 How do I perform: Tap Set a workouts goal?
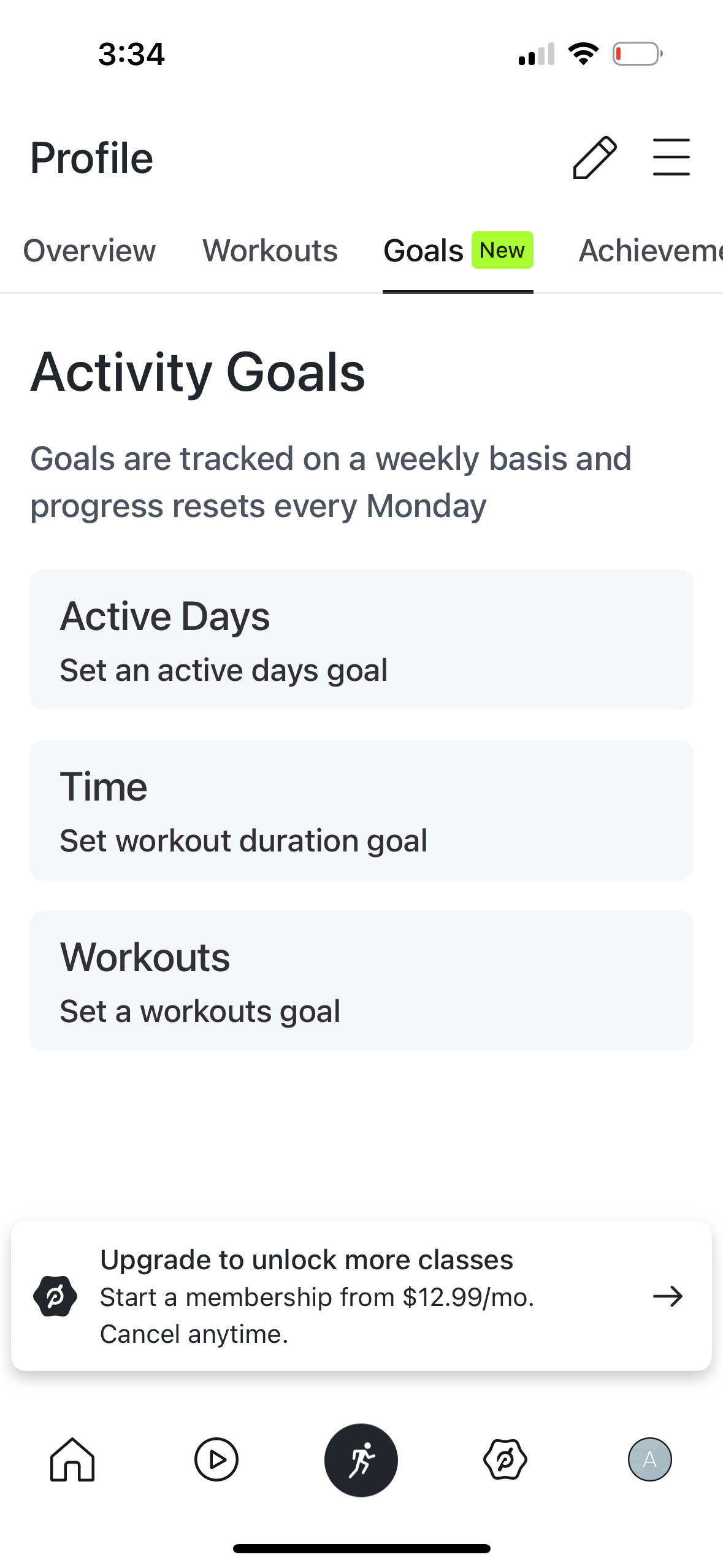point(361,980)
